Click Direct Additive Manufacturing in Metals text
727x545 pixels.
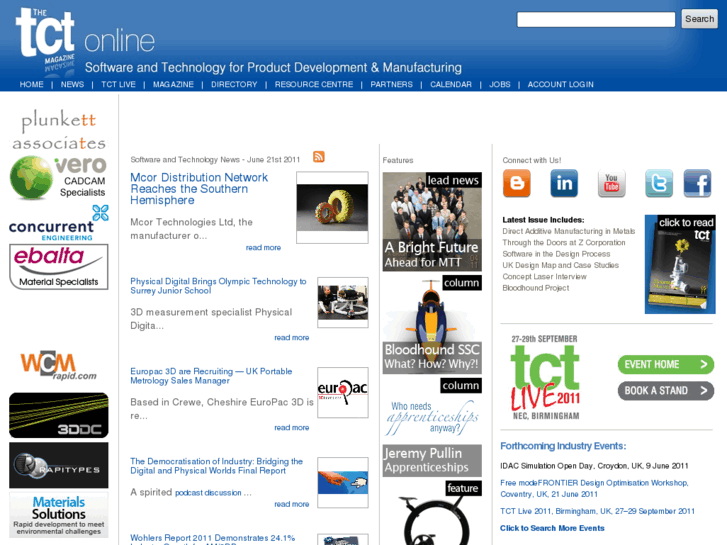pyautogui.click(x=568, y=231)
